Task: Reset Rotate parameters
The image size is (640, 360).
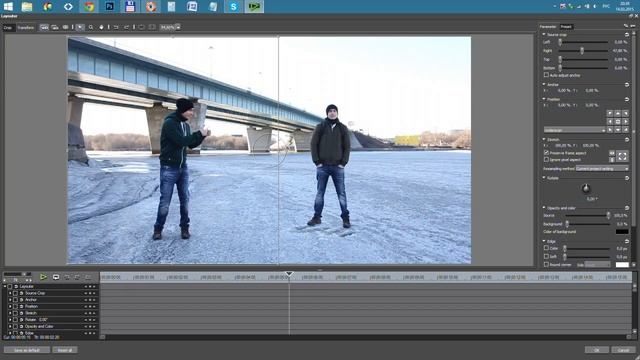Action: point(627,178)
